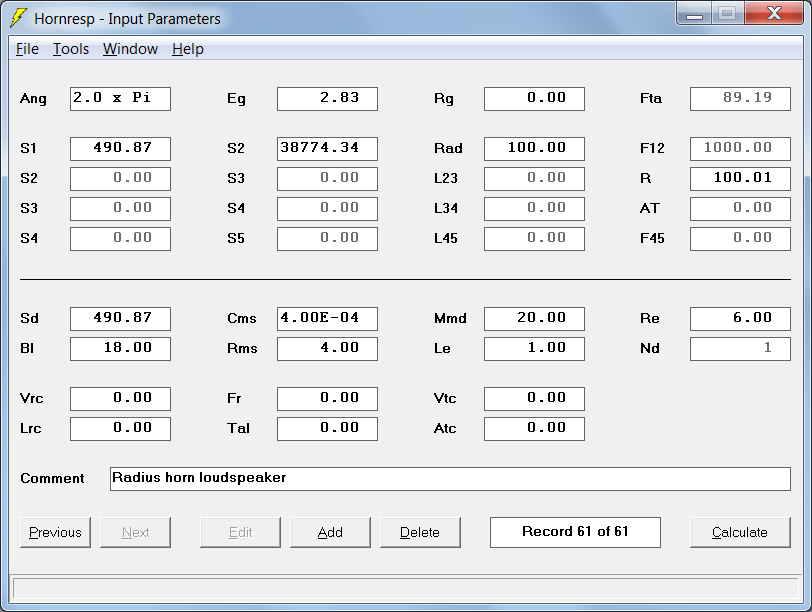Click the L45 input field

pyautogui.click(x=534, y=239)
